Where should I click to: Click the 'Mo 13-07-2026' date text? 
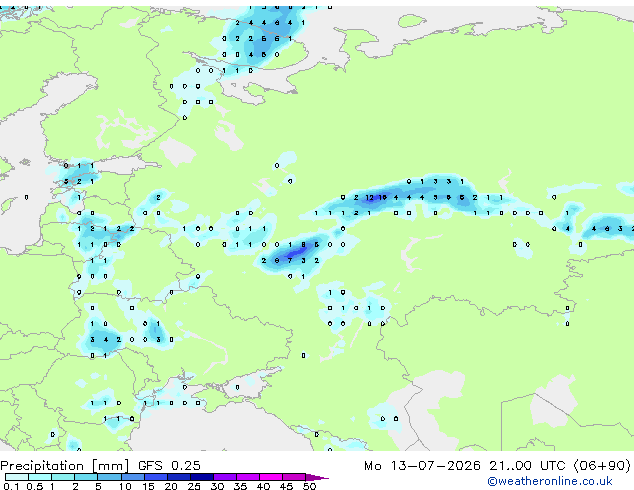tap(422, 466)
